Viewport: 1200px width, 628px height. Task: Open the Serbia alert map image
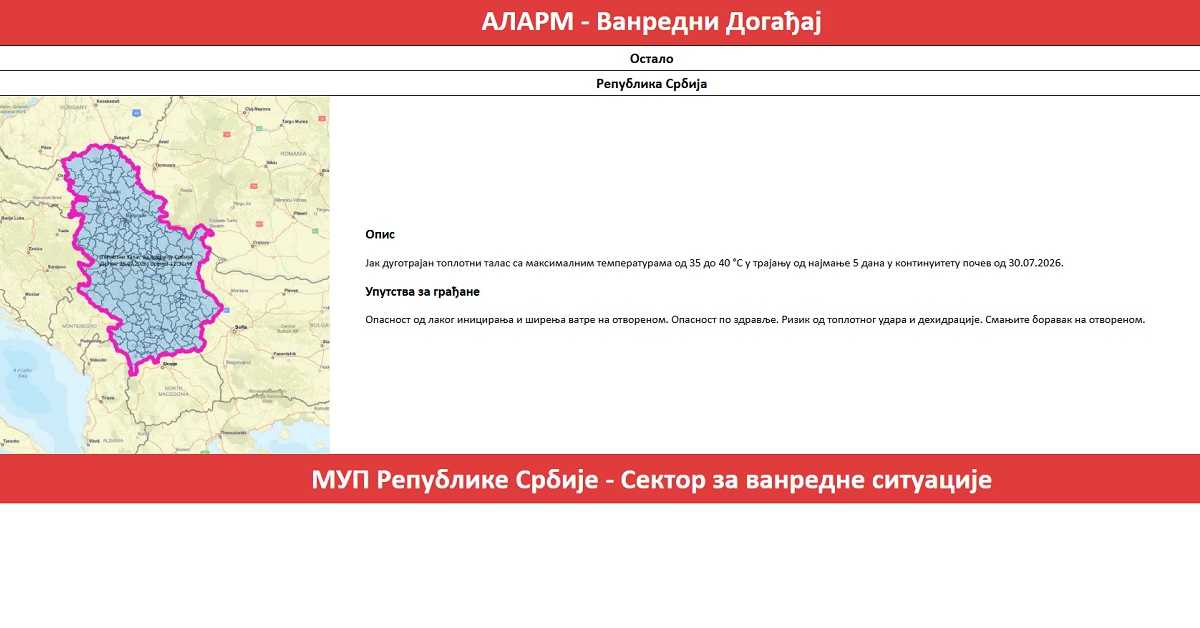pos(165,275)
